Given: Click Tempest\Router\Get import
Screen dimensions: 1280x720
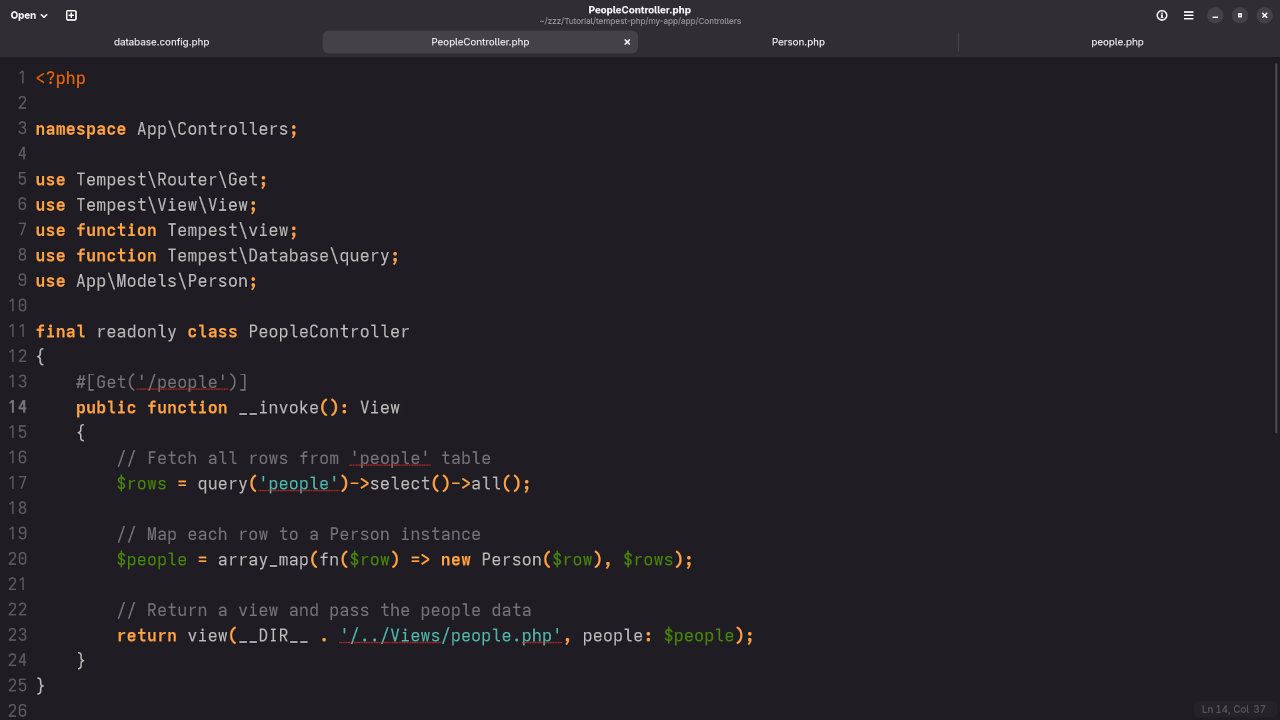Looking at the screenshot, I should [x=167, y=180].
